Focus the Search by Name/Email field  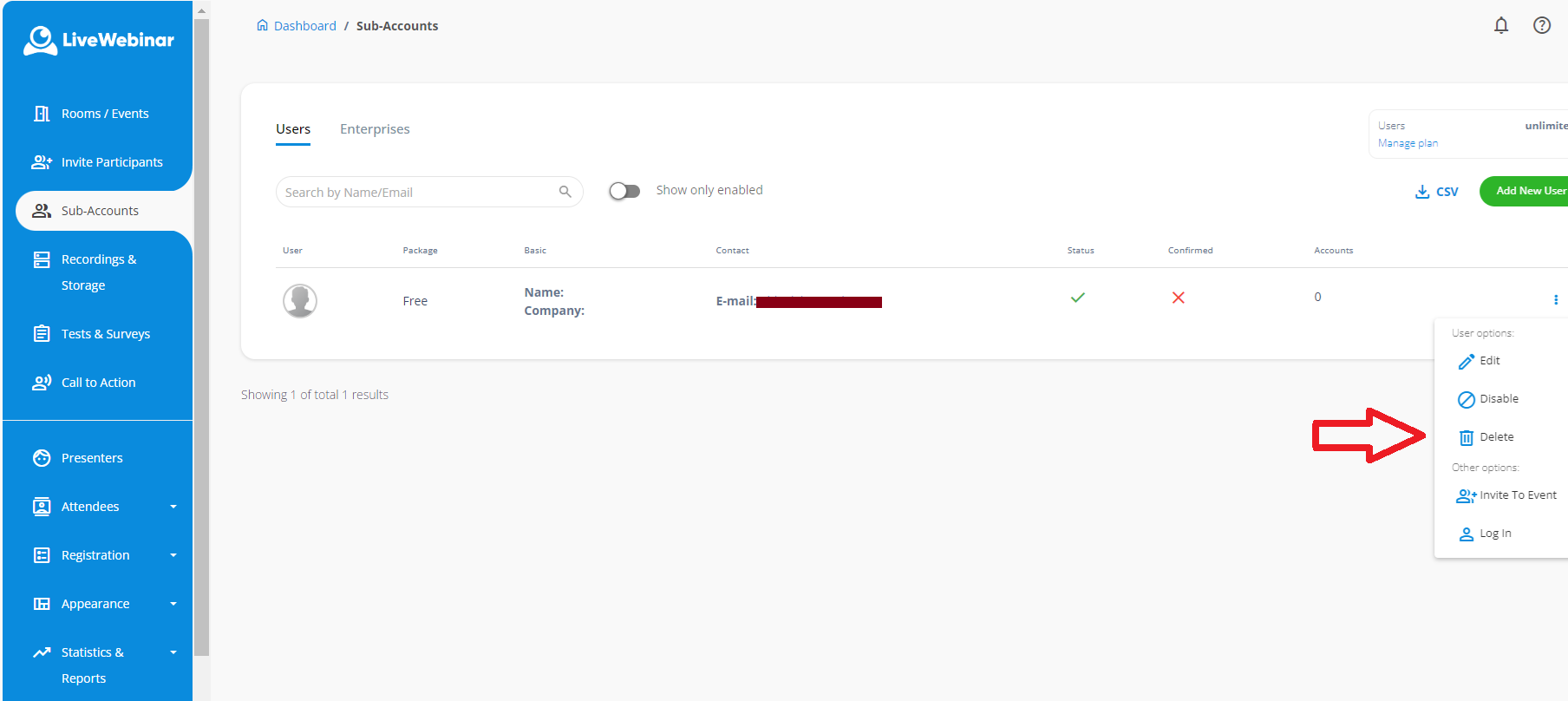(416, 192)
